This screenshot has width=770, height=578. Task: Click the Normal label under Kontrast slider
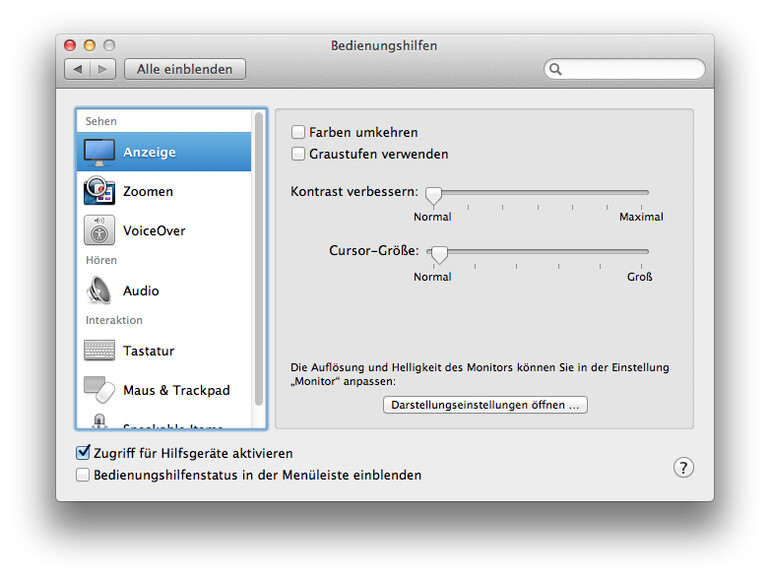click(432, 217)
